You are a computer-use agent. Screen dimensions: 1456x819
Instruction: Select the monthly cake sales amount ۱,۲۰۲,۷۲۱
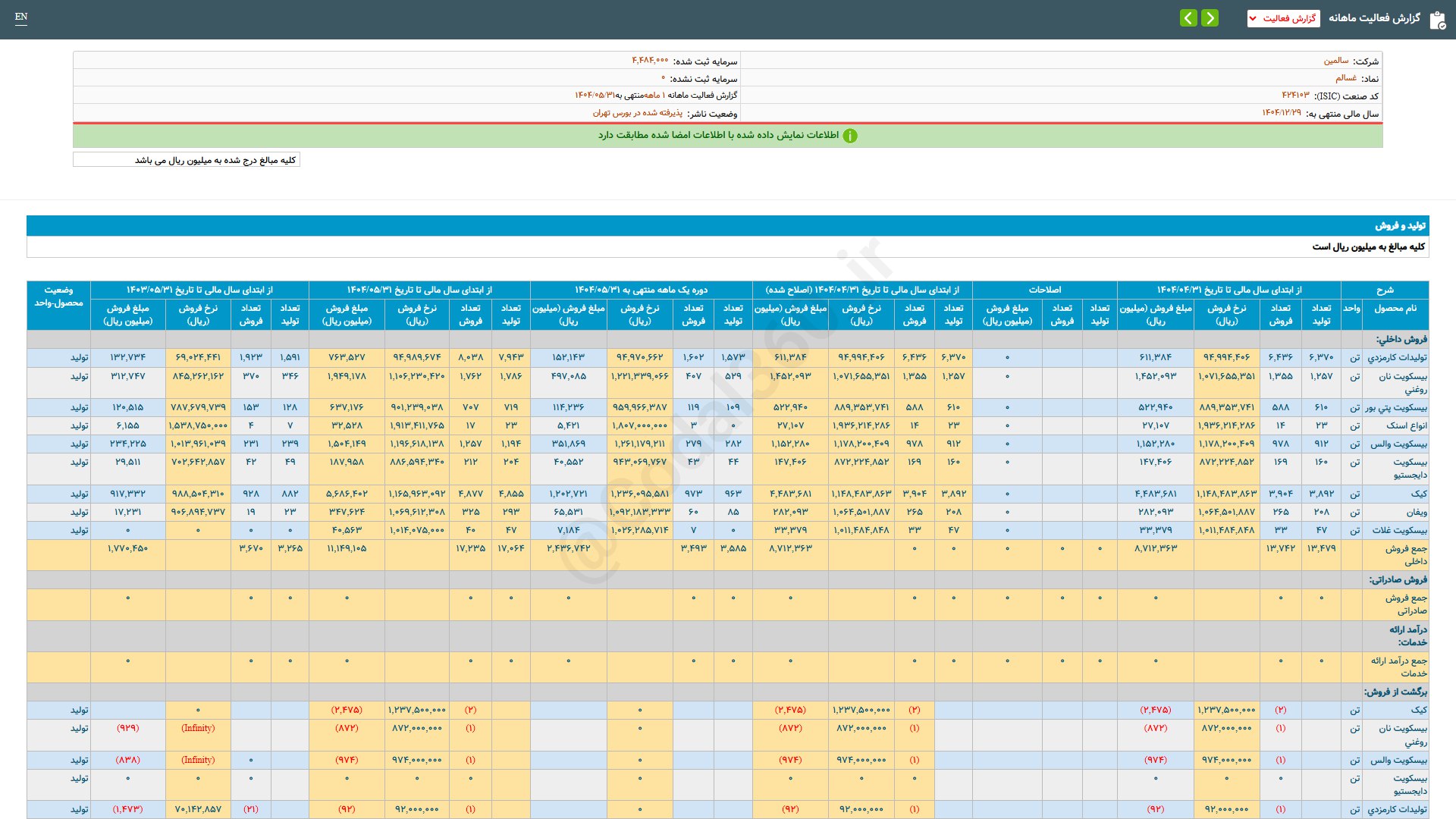(x=568, y=494)
